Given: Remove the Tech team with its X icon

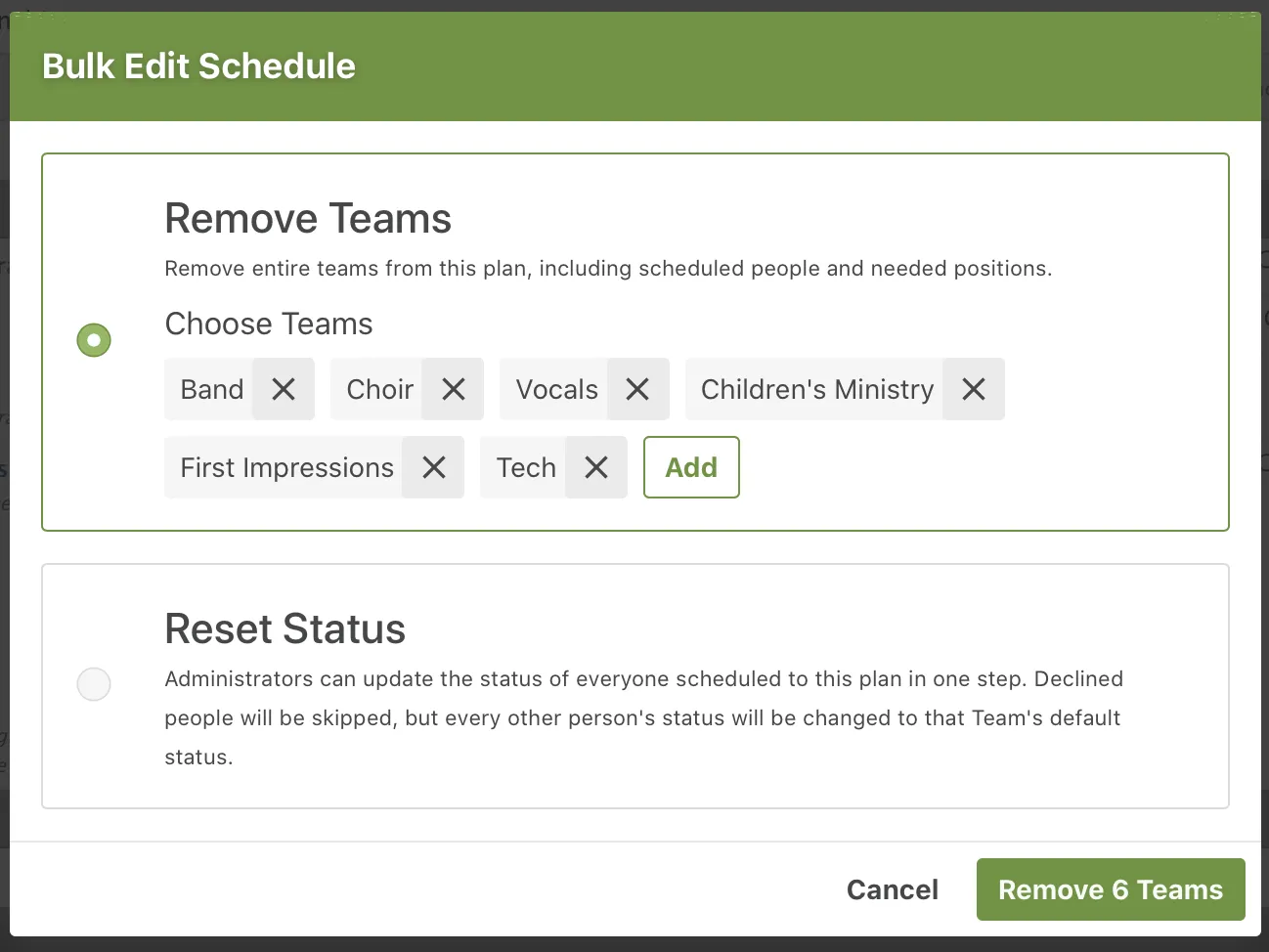Looking at the screenshot, I should pos(595,467).
